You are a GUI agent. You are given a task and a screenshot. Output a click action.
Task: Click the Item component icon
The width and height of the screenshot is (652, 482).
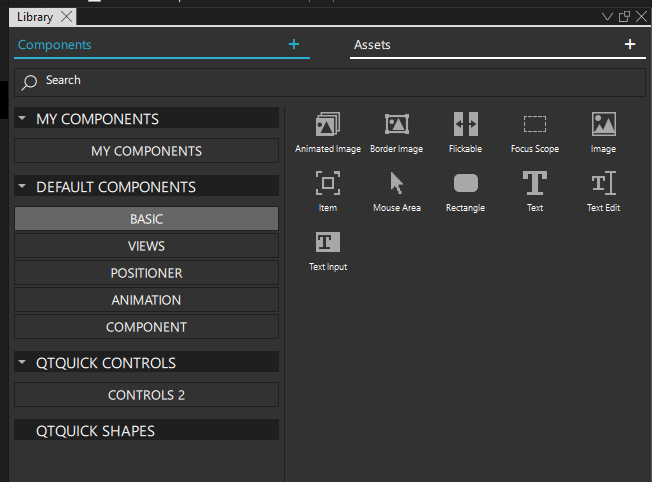pyautogui.click(x=327, y=183)
